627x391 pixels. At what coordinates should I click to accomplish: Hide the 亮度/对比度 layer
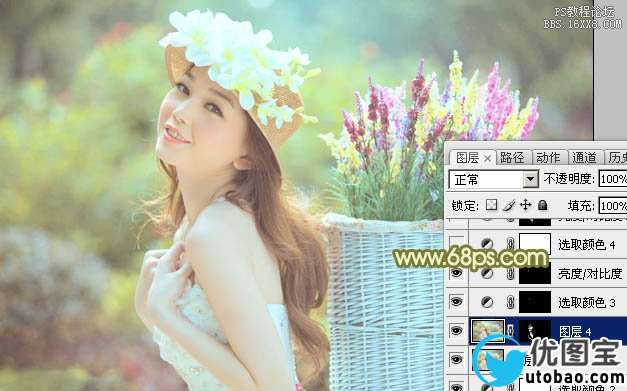click(x=457, y=273)
